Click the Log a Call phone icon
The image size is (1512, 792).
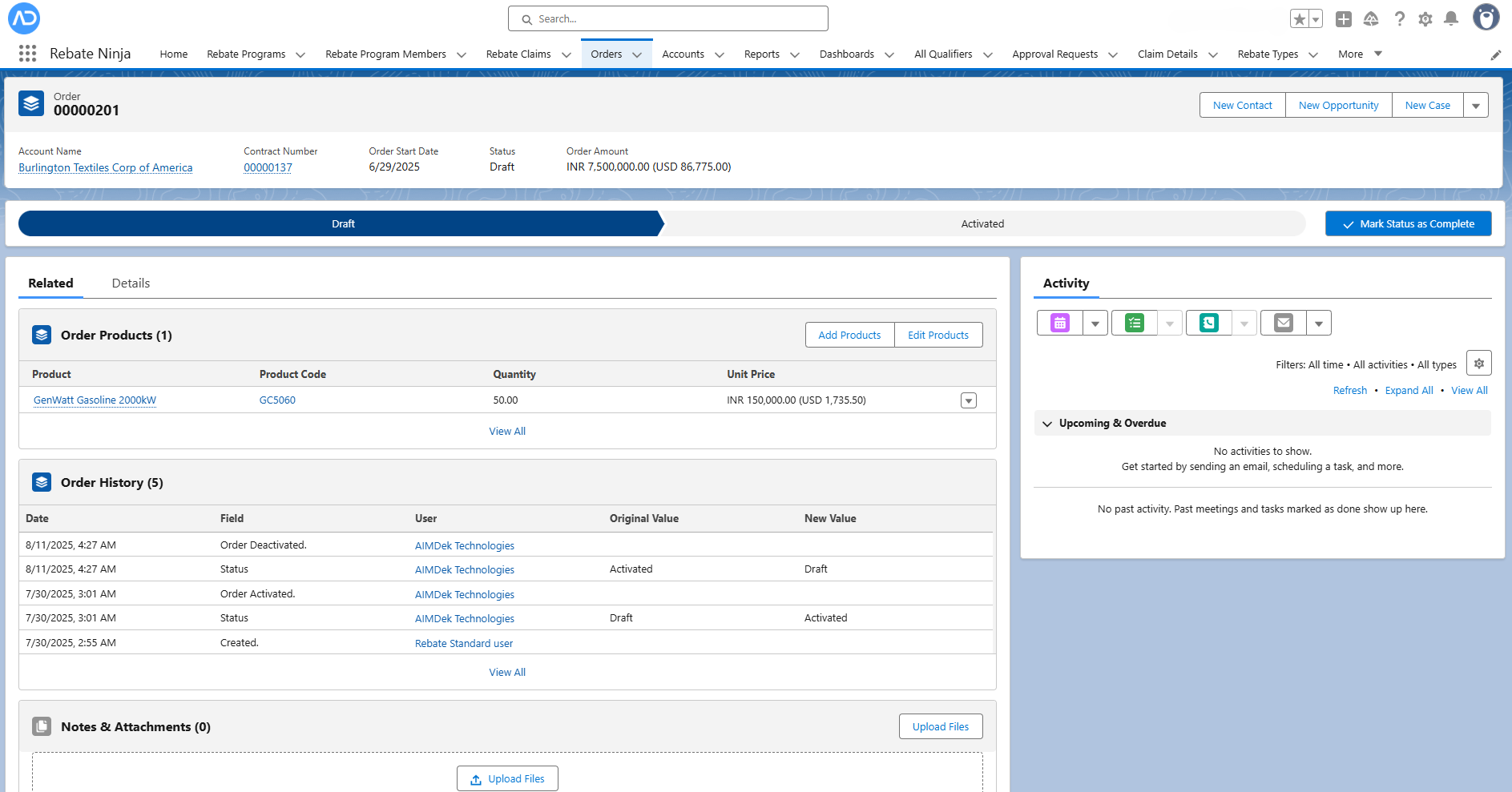(1208, 323)
